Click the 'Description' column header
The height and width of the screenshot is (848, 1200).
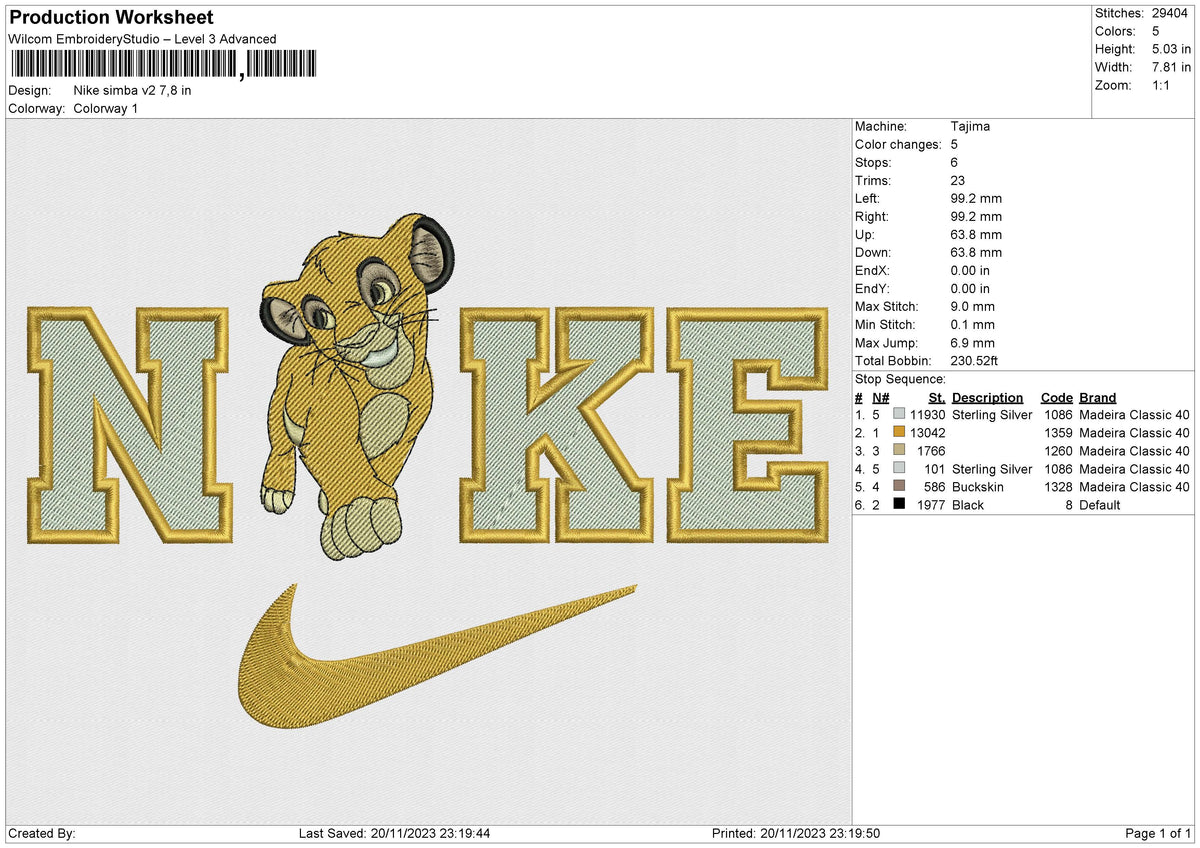pos(988,398)
